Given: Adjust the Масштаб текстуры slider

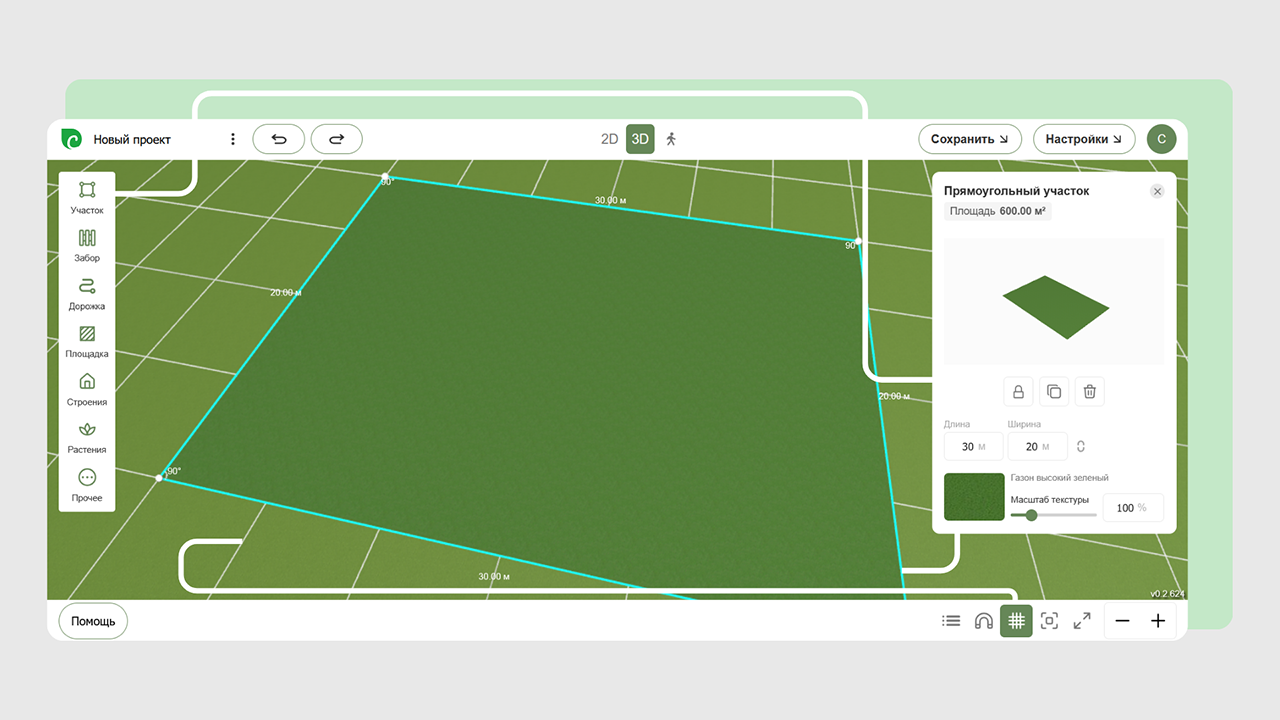Looking at the screenshot, I should coord(1031,515).
